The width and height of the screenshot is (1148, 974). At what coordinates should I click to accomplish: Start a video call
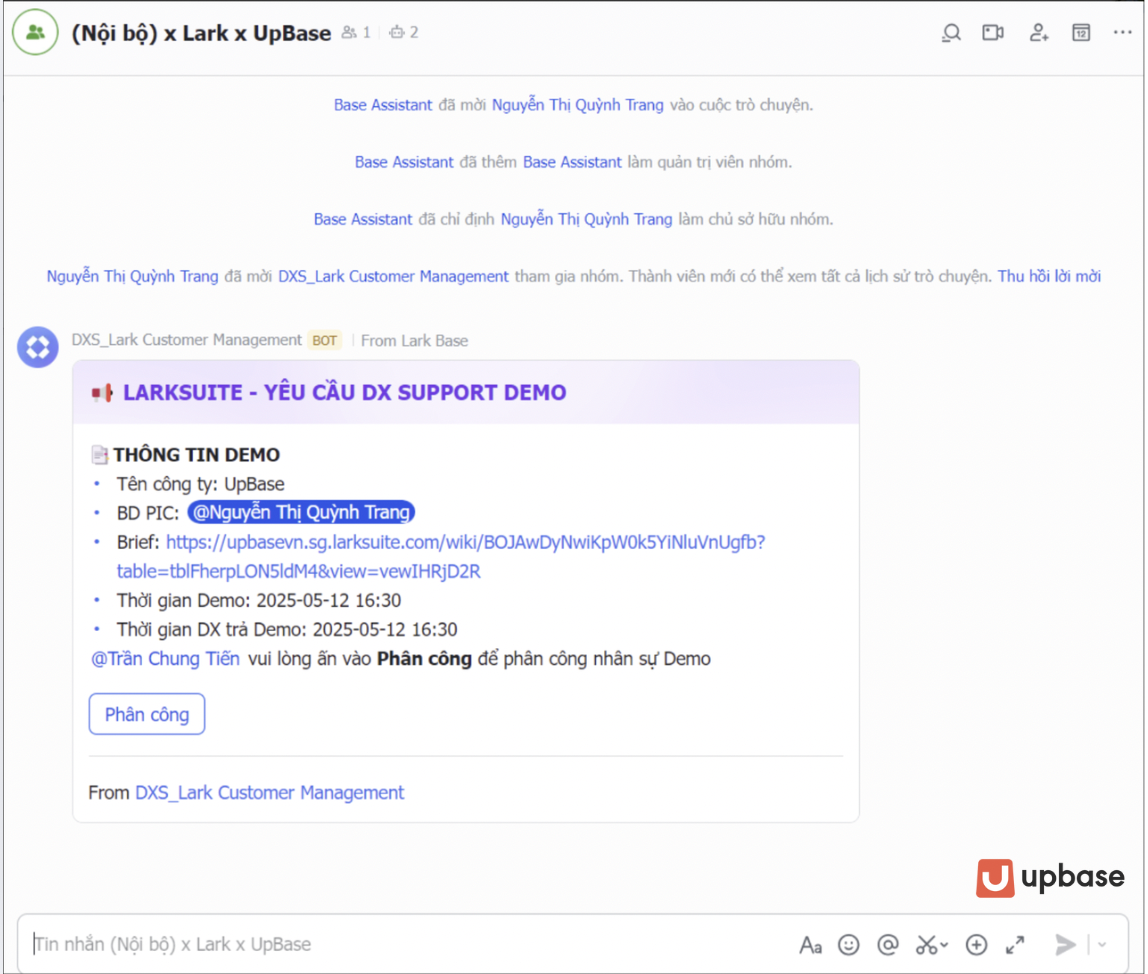coord(993,33)
